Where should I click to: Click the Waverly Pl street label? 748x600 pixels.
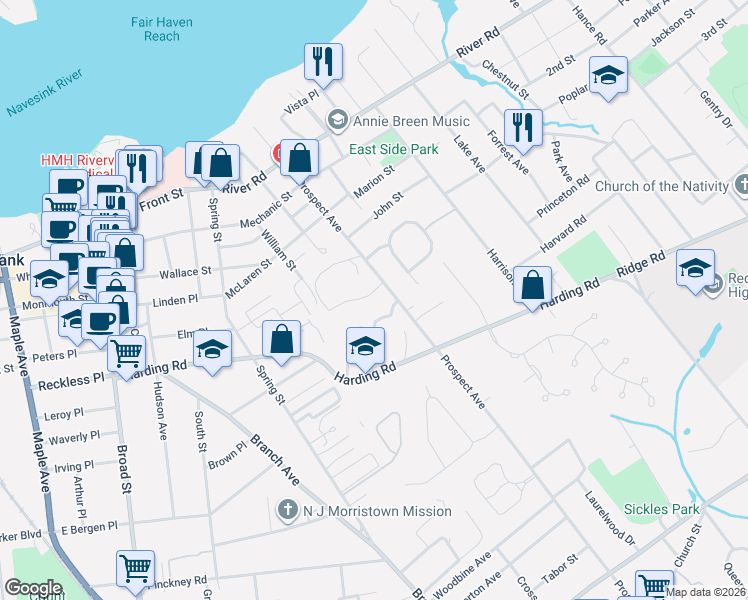tap(74, 437)
